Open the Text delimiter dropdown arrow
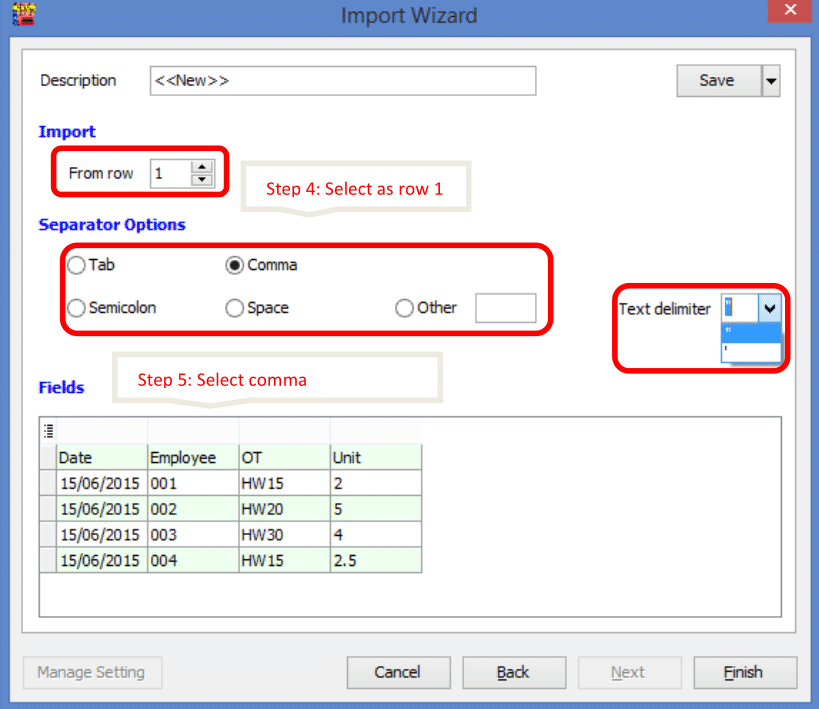 769,309
